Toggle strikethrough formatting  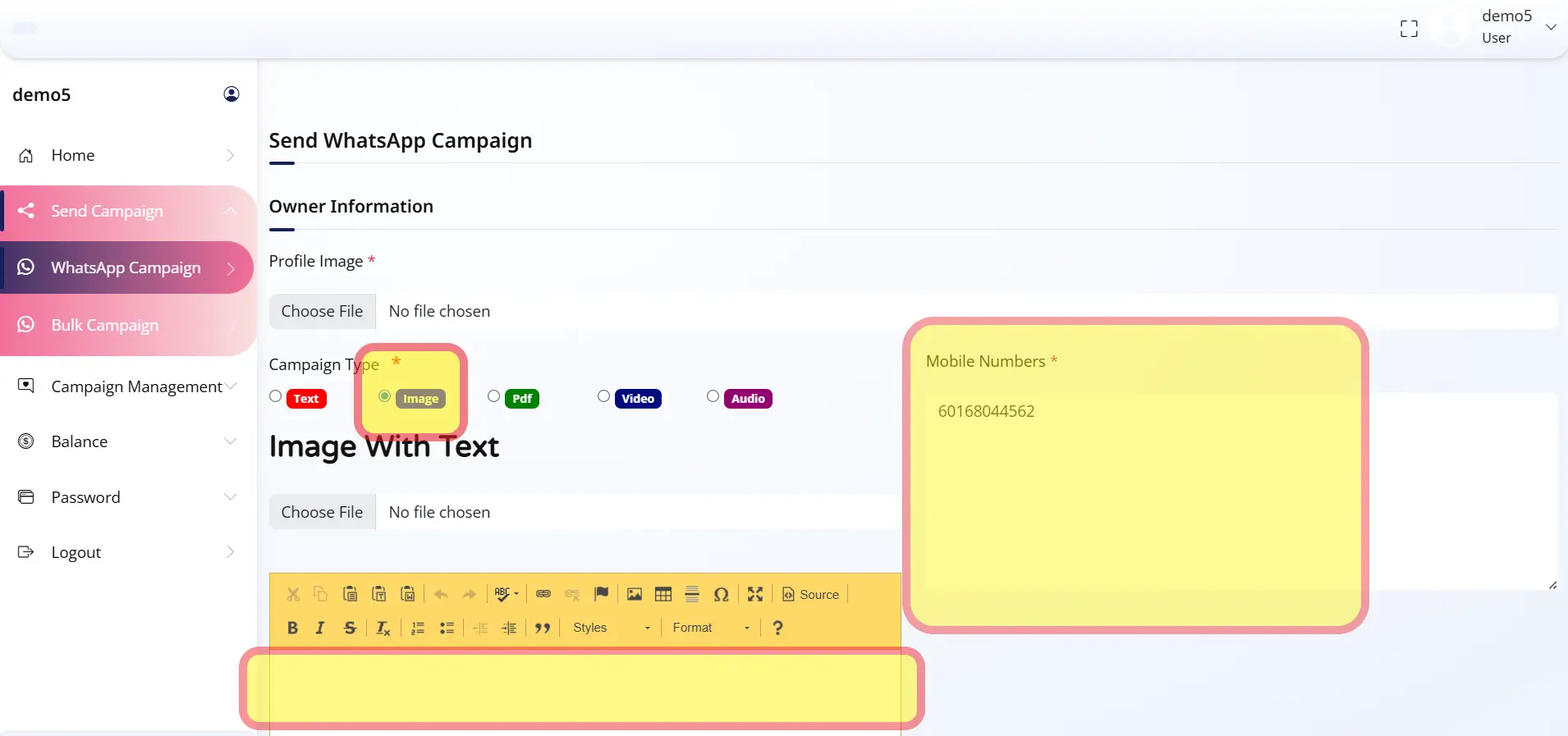(350, 628)
